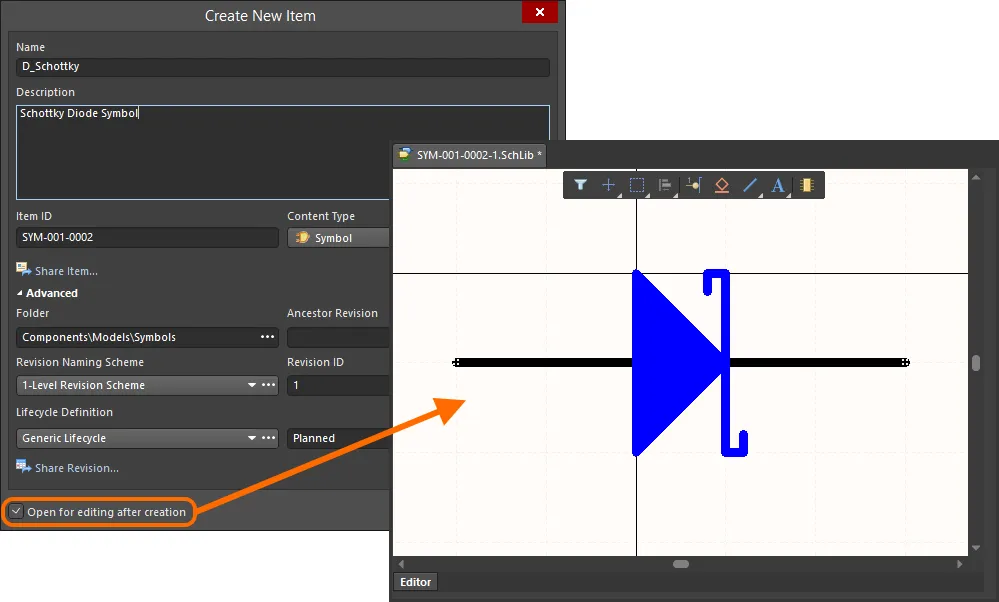Choose the rectangle selection tool
This screenshot has width=999, height=602.
coord(636,185)
